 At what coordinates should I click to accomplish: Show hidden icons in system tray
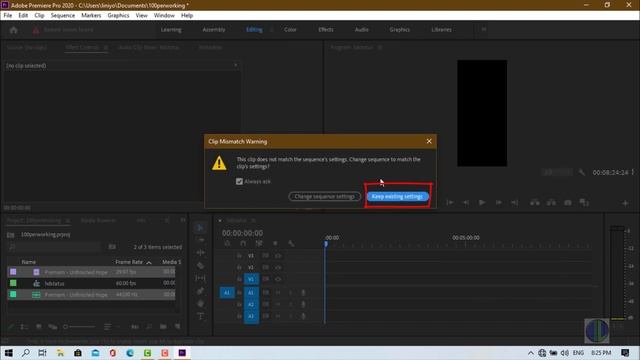(x=530, y=353)
